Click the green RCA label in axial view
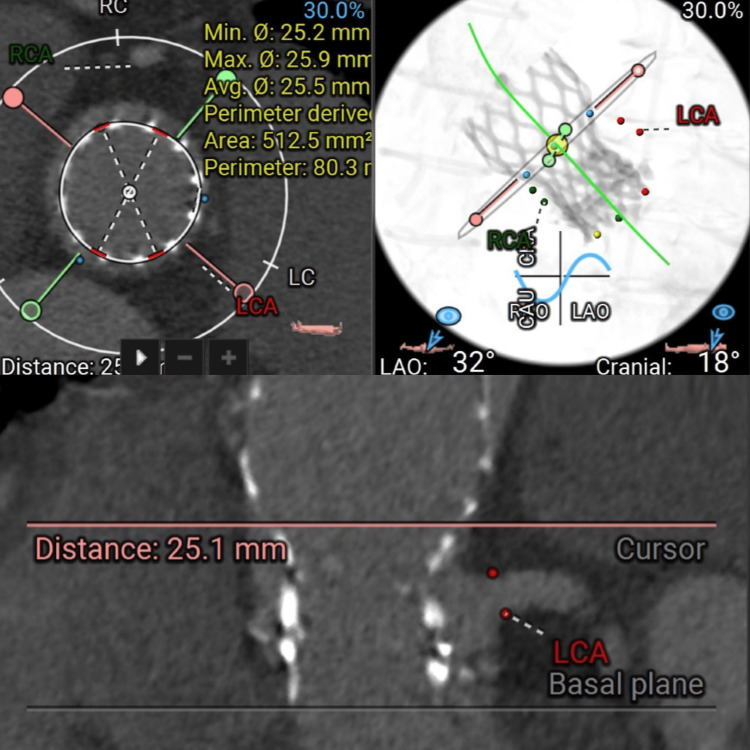 pos(31,54)
